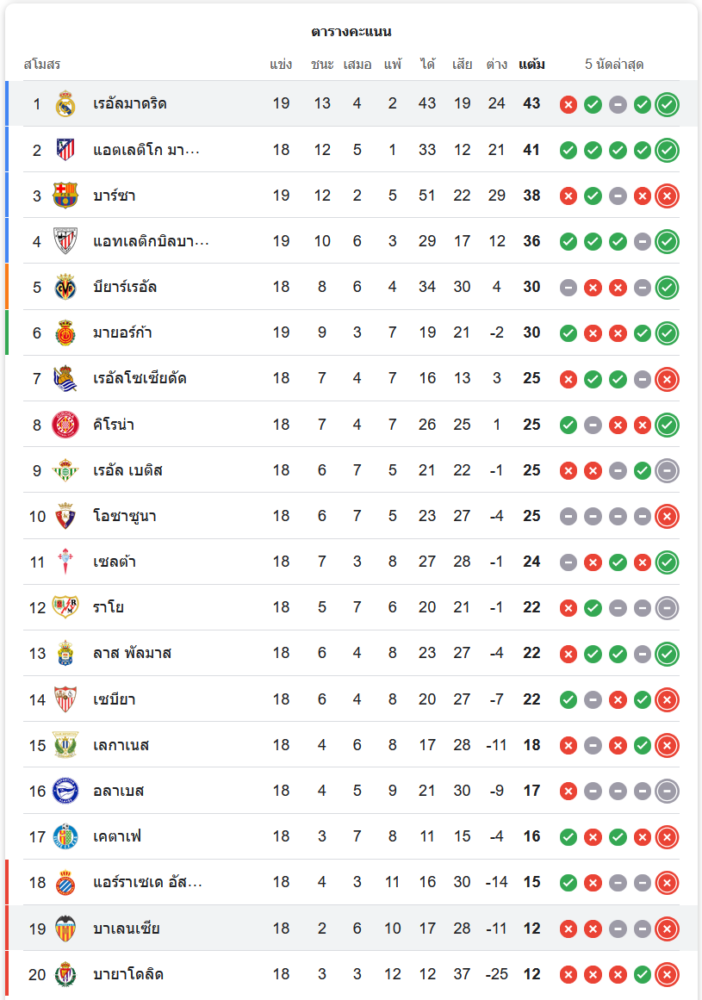Image resolution: width=702 pixels, height=1000 pixels.
Task: Click the Sevilla club crest
Action: 65,699
